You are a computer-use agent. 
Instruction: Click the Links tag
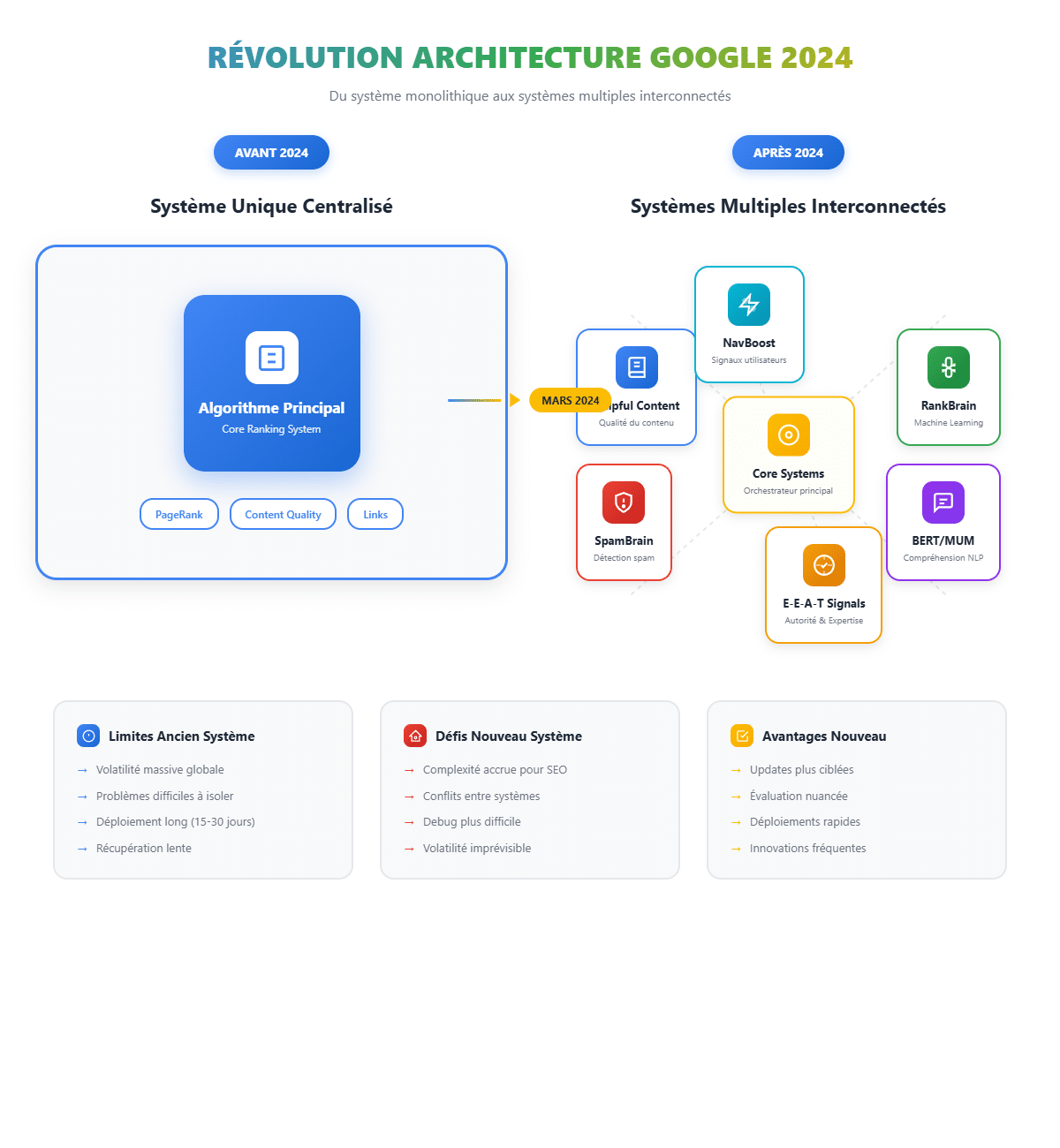(x=375, y=514)
